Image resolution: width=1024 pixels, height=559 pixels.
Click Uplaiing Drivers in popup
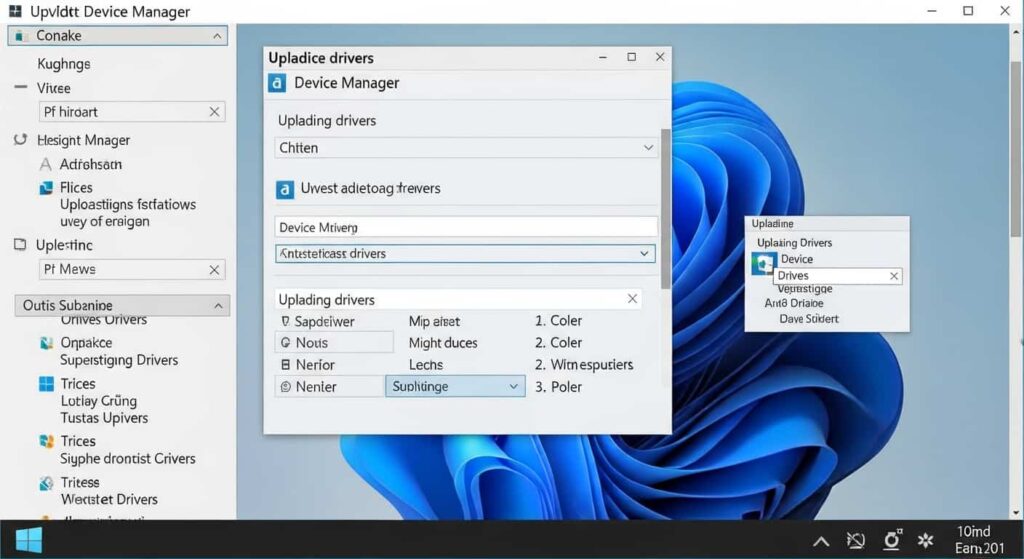pyautogui.click(x=794, y=242)
